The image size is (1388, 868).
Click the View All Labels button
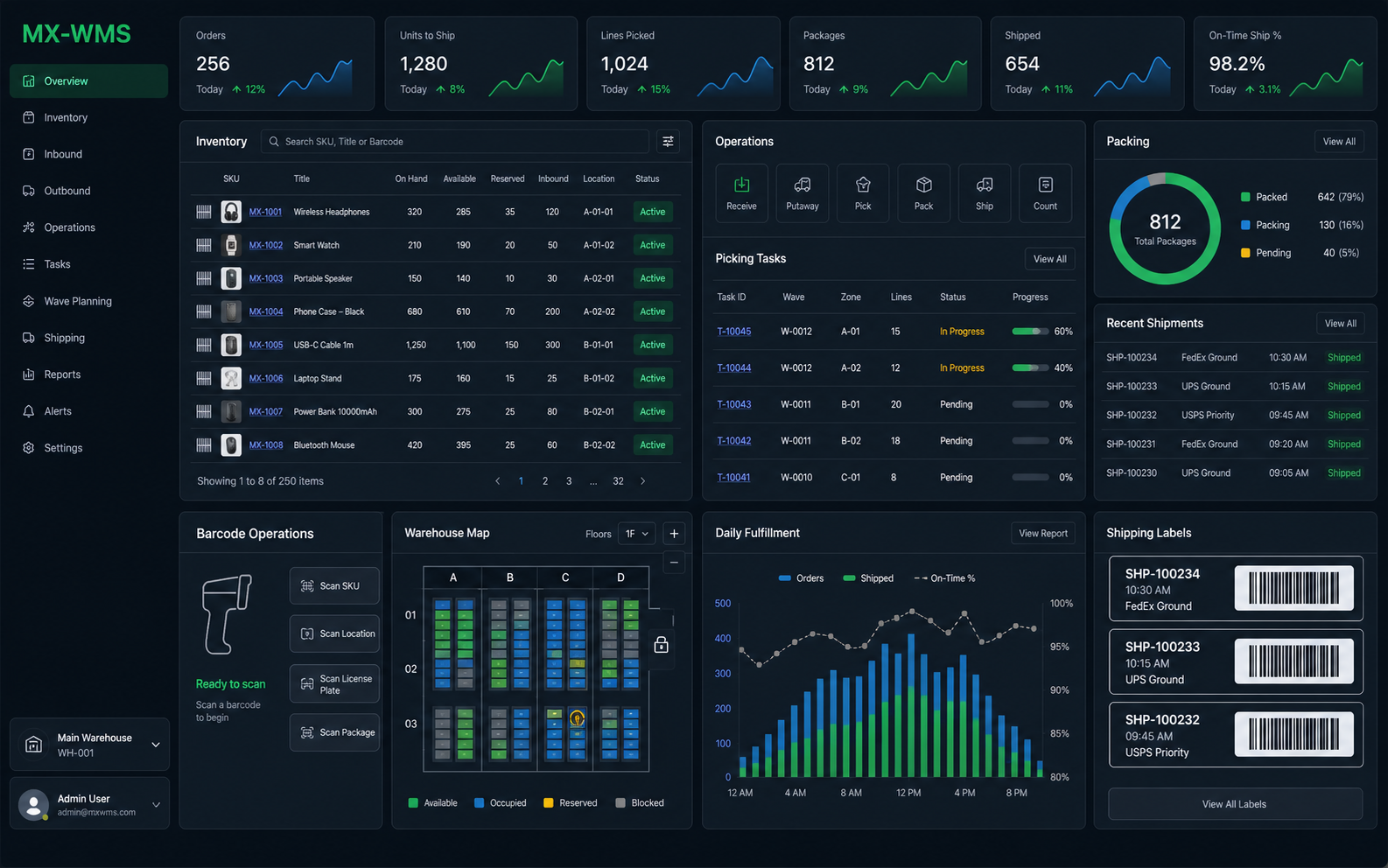pyautogui.click(x=1235, y=804)
